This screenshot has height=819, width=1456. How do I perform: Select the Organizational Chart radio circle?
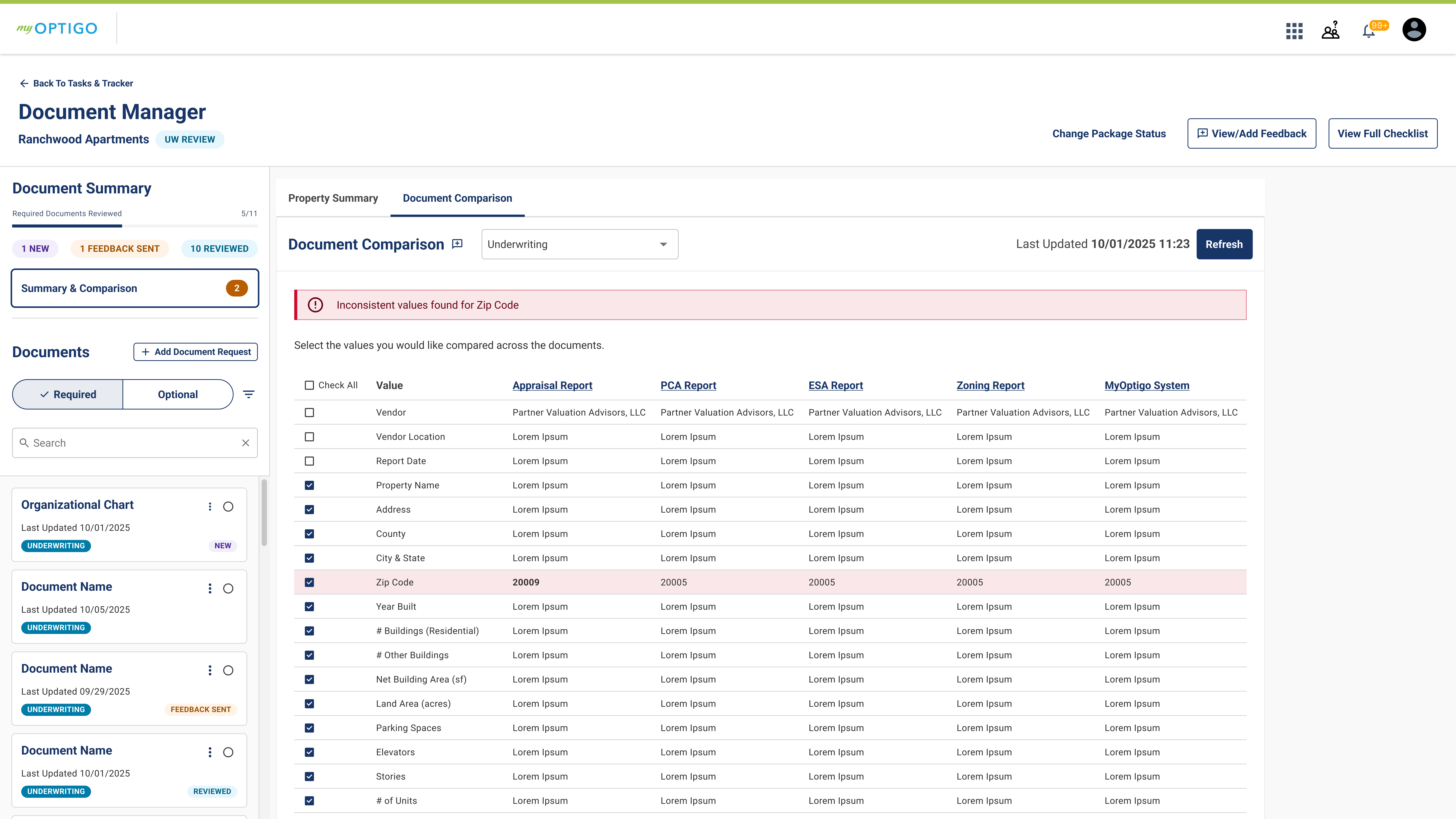[x=228, y=506]
